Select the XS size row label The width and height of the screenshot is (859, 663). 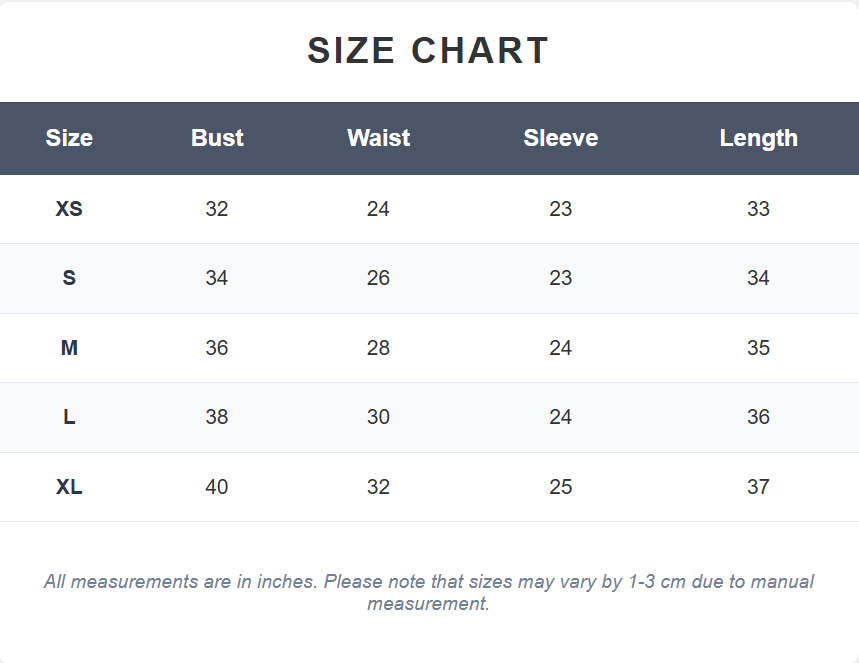69,209
